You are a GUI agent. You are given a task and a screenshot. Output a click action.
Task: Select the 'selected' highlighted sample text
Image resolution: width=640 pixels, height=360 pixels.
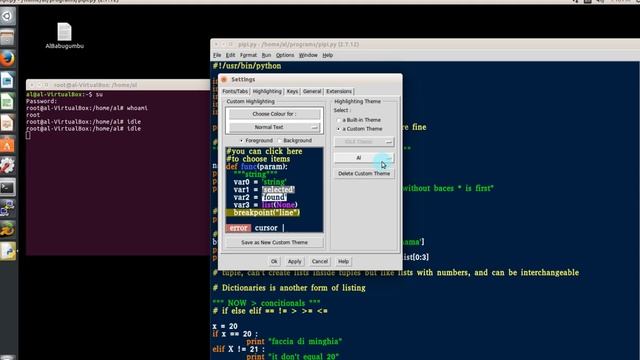click(278, 189)
